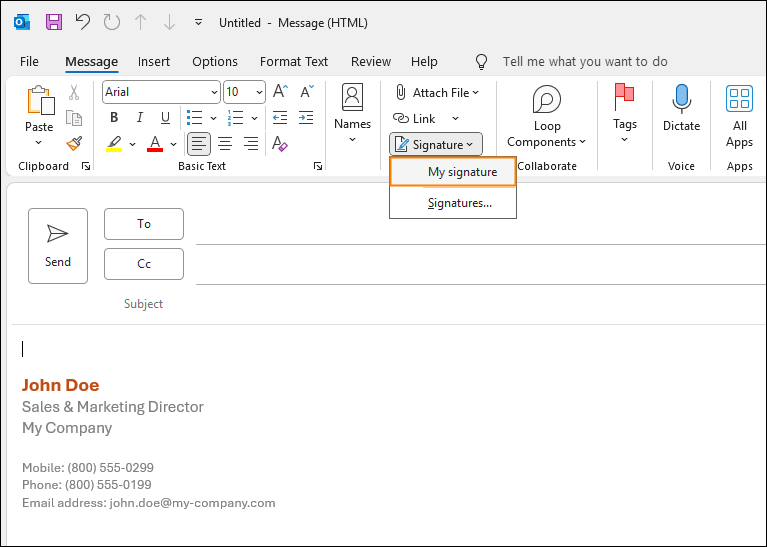Send the message
The height and width of the screenshot is (547, 767).
tap(58, 246)
